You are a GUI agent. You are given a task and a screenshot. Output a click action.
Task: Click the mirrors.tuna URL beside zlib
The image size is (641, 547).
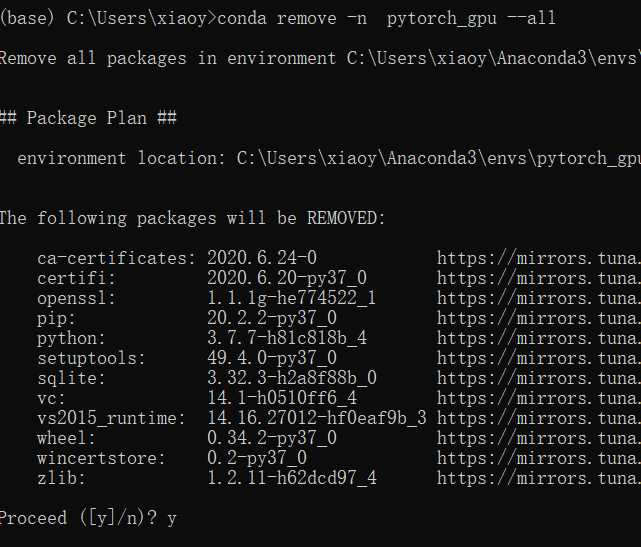tap(539, 478)
